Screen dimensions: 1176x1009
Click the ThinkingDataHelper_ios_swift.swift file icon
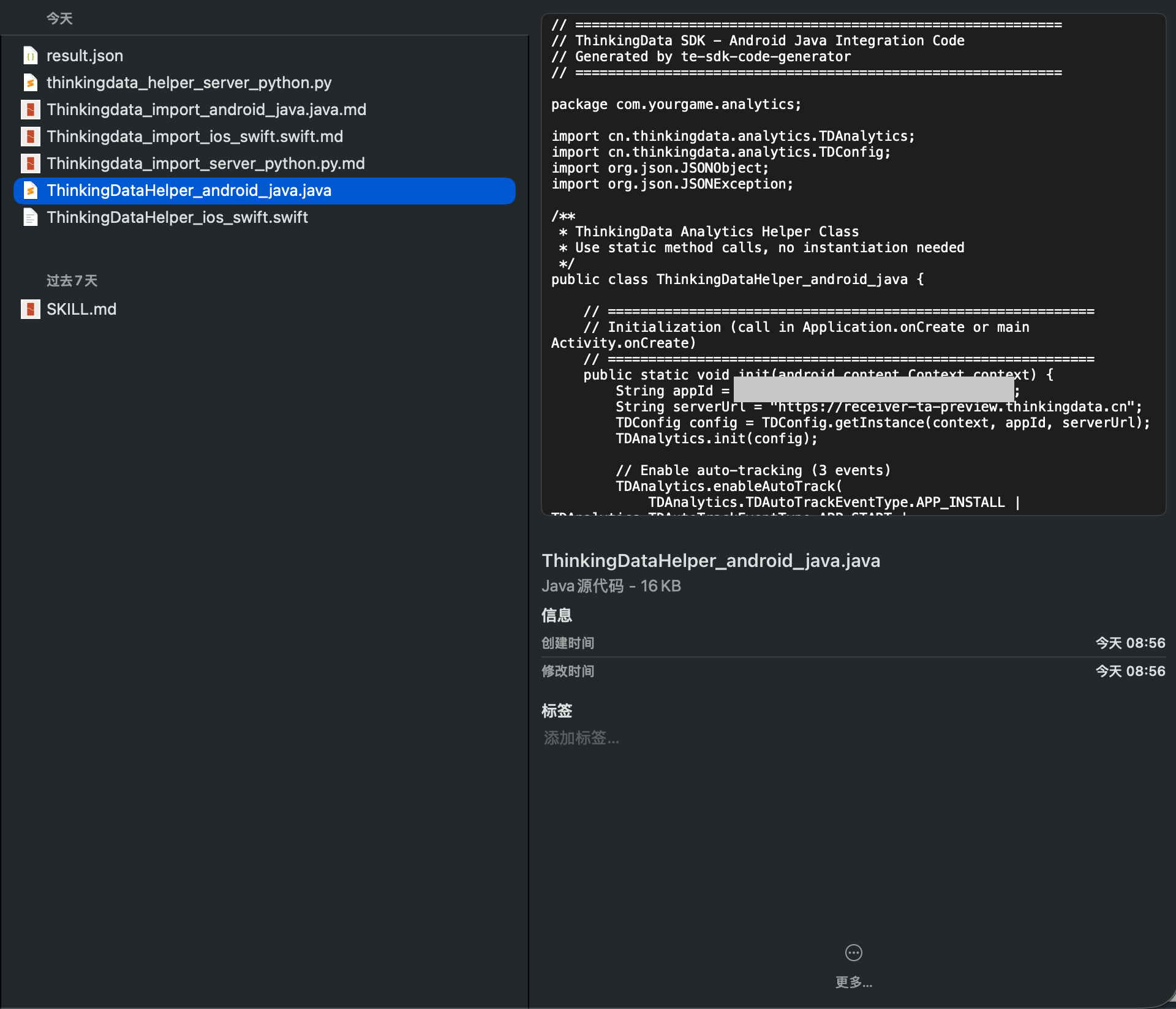(x=31, y=217)
